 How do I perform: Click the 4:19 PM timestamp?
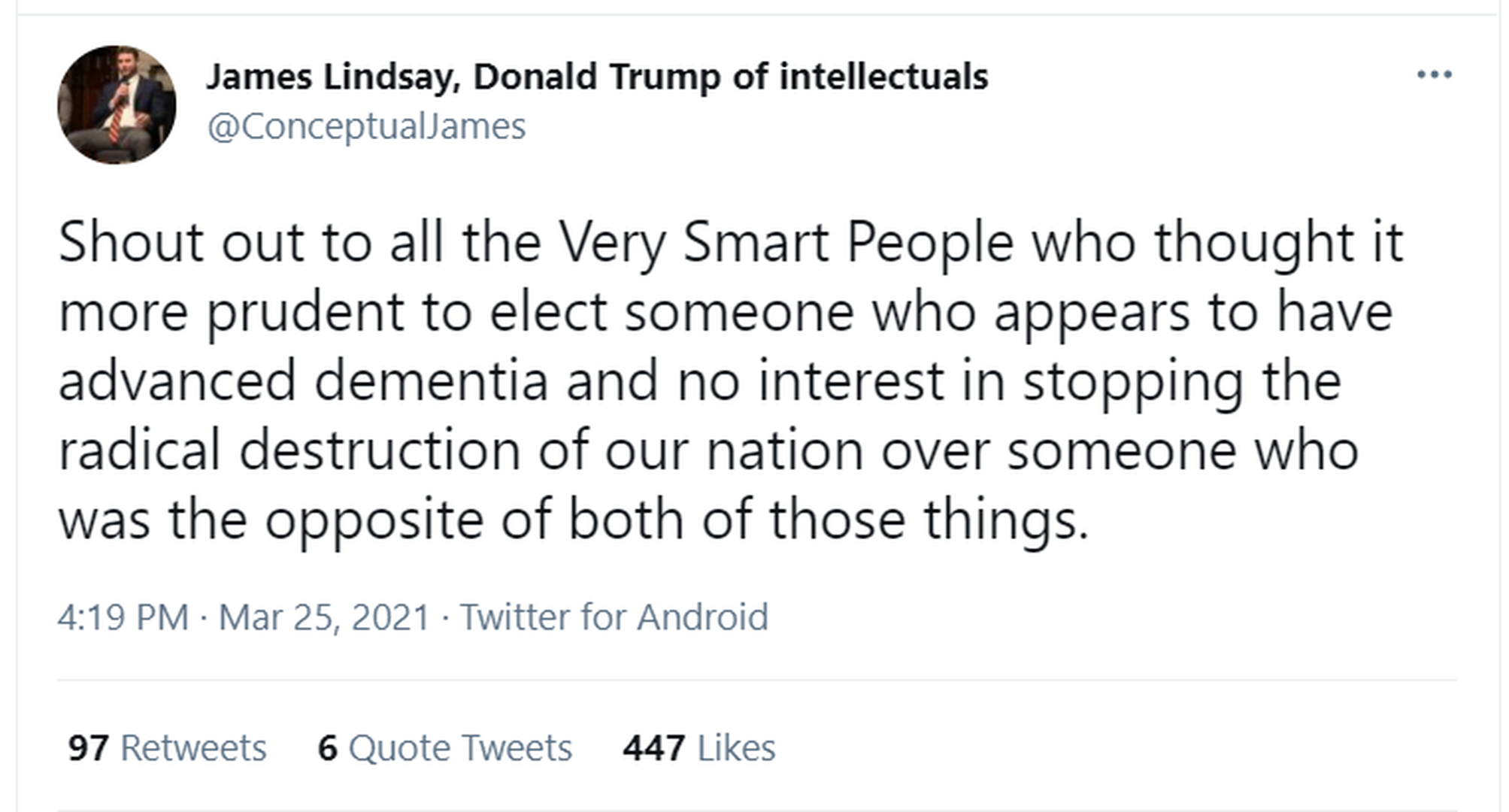pyautogui.click(x=123, y=617)
